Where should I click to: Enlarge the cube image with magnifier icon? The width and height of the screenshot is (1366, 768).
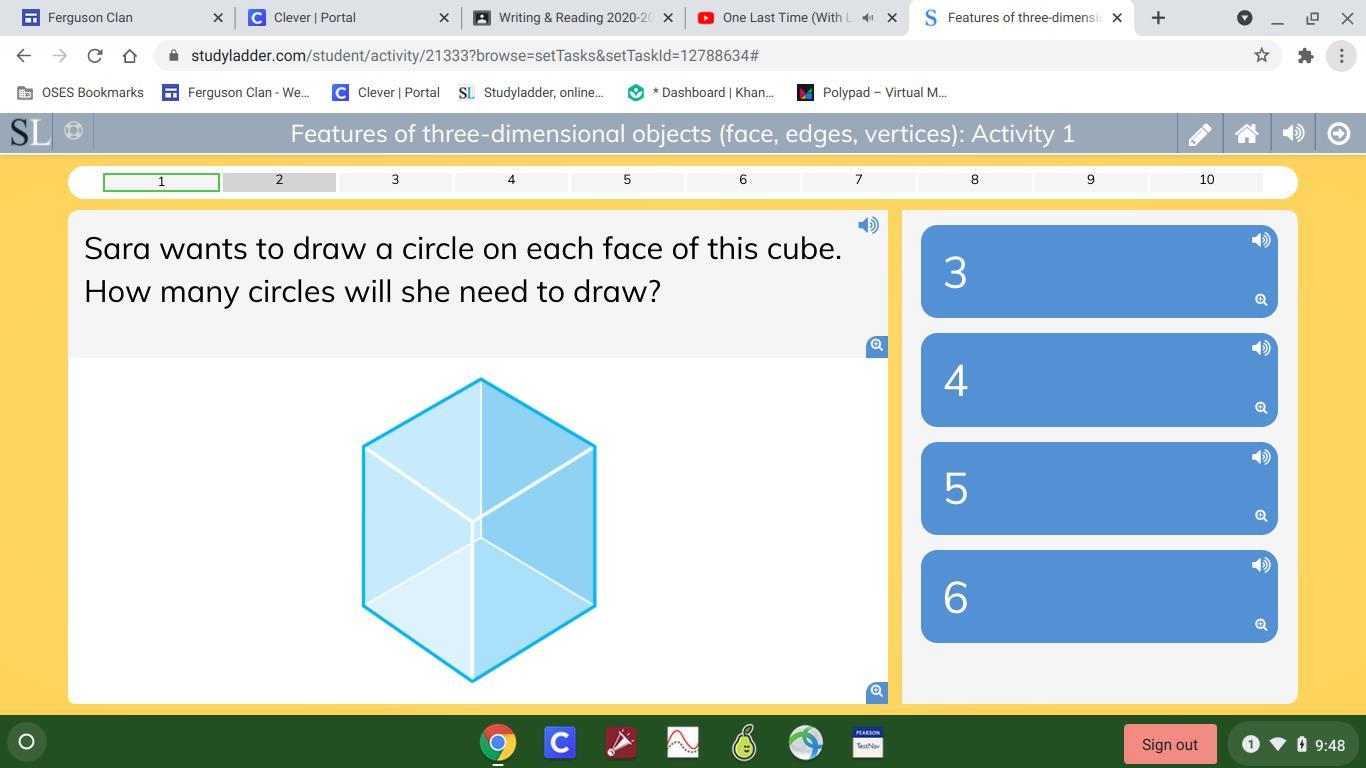coord(877,691)
